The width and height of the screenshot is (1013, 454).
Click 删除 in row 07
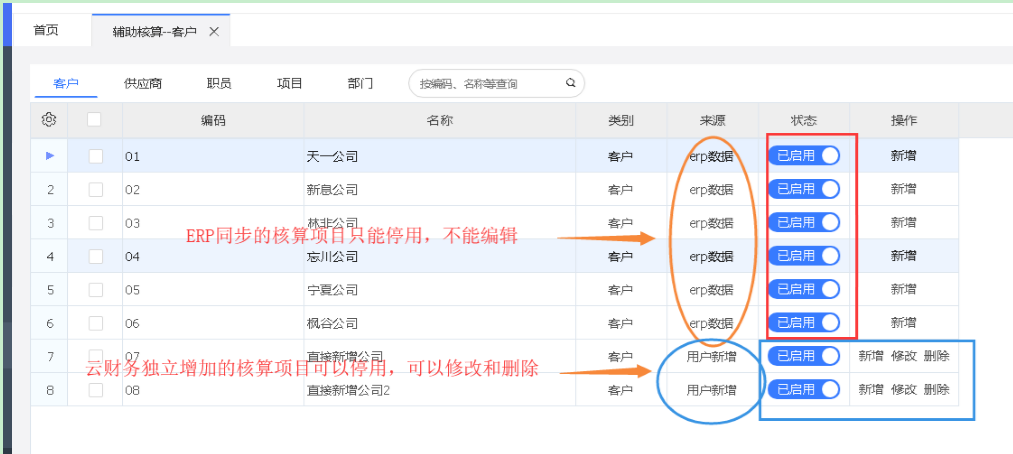pyautogui.click(x=936, y=356)
